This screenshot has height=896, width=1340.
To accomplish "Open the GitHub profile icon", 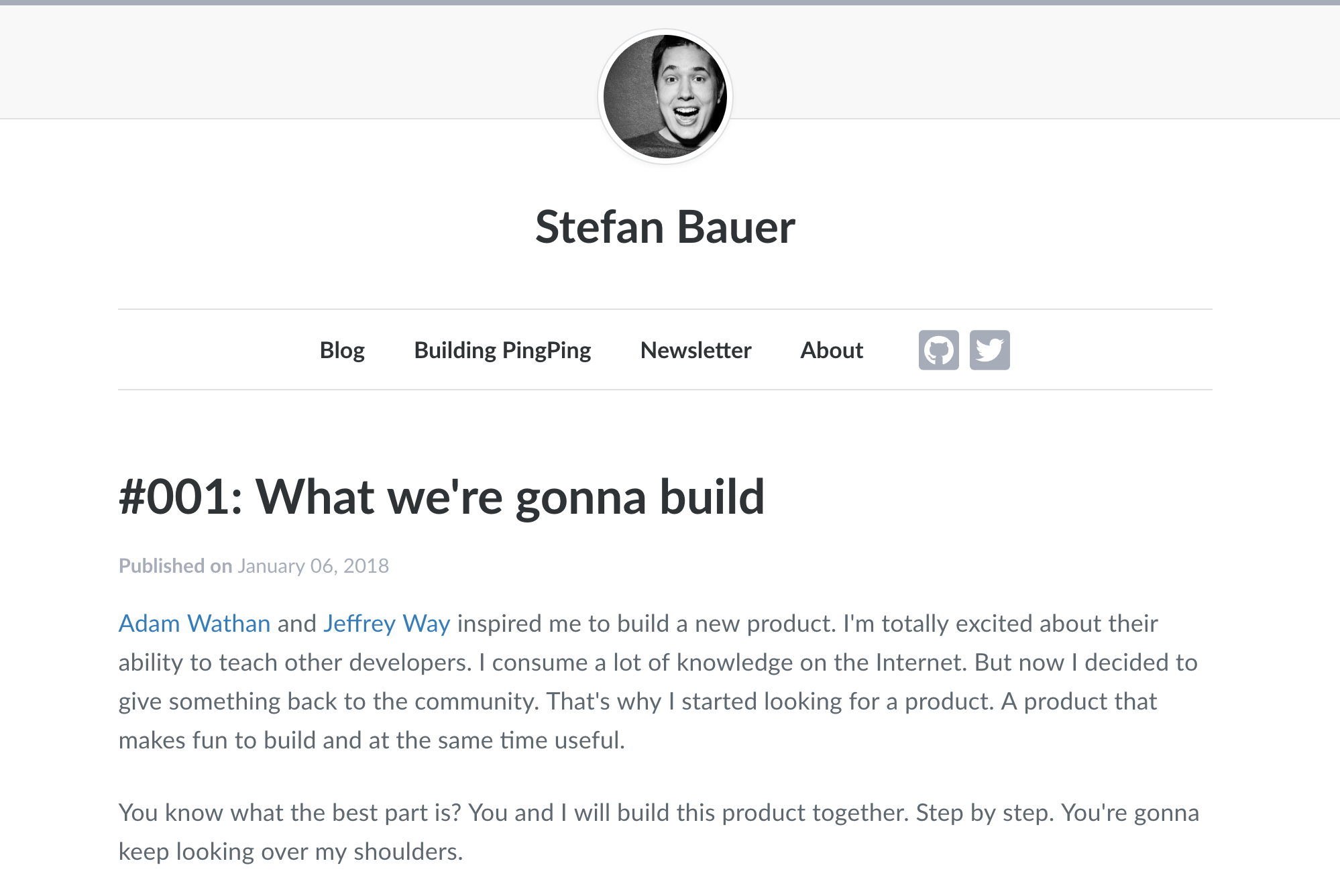I will point(938,350).
